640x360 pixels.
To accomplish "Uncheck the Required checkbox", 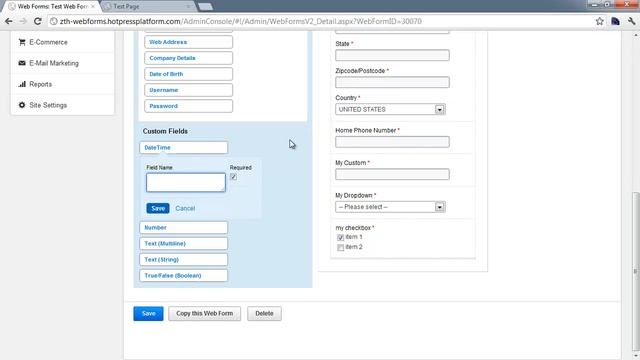I will point(233,177).
